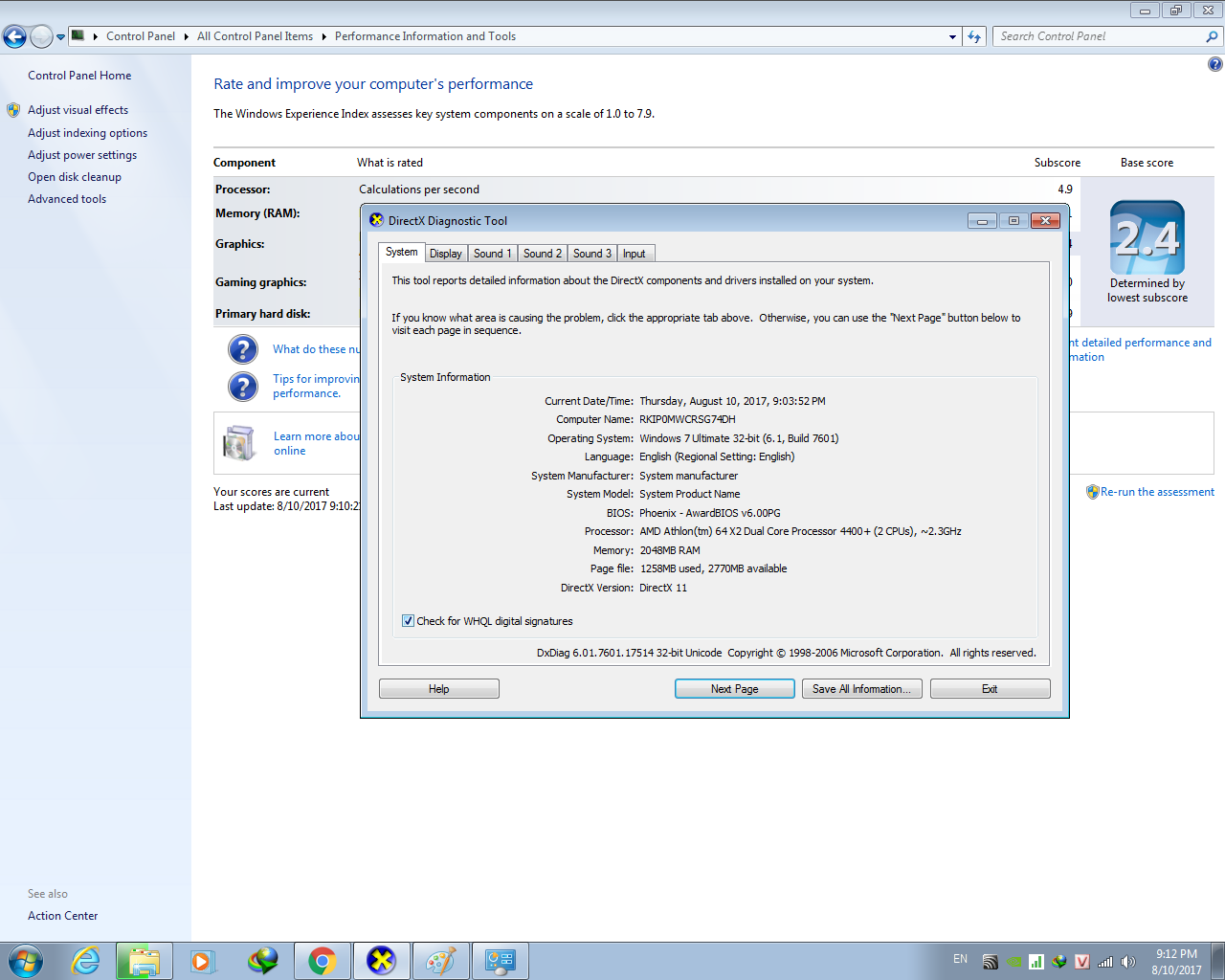Click the Help button in DxDiag
Image resolution: width=1225 pixels, height=980 pixels.
[x=439, y=689]
